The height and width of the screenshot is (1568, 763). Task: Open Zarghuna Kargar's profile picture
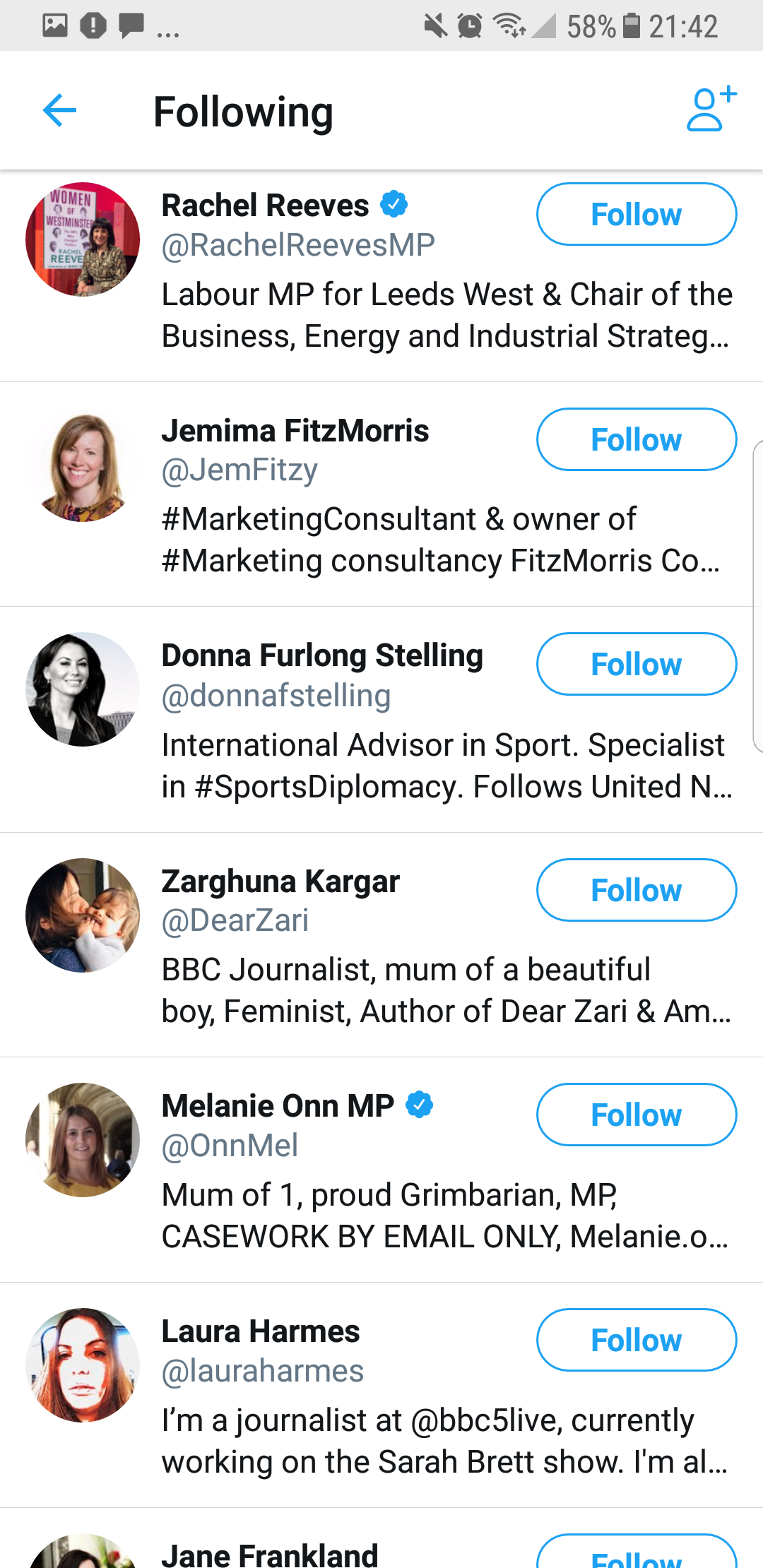(x=83, y=915)
